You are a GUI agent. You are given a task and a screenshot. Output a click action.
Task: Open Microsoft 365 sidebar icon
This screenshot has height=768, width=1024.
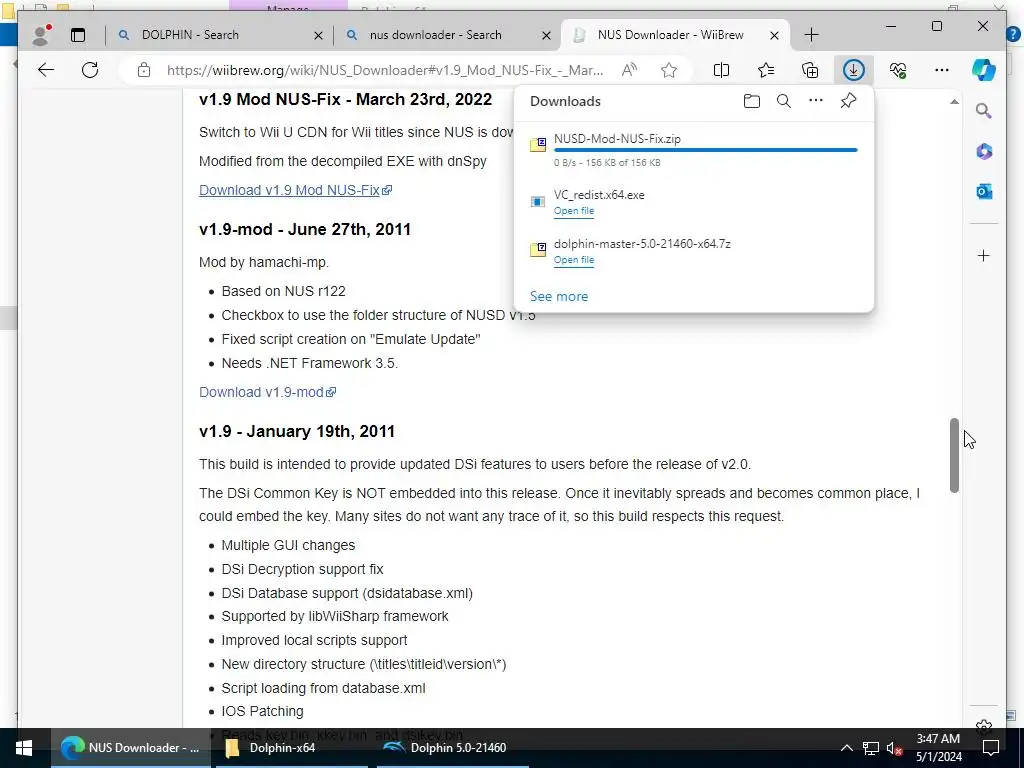[x=984, y=152]
